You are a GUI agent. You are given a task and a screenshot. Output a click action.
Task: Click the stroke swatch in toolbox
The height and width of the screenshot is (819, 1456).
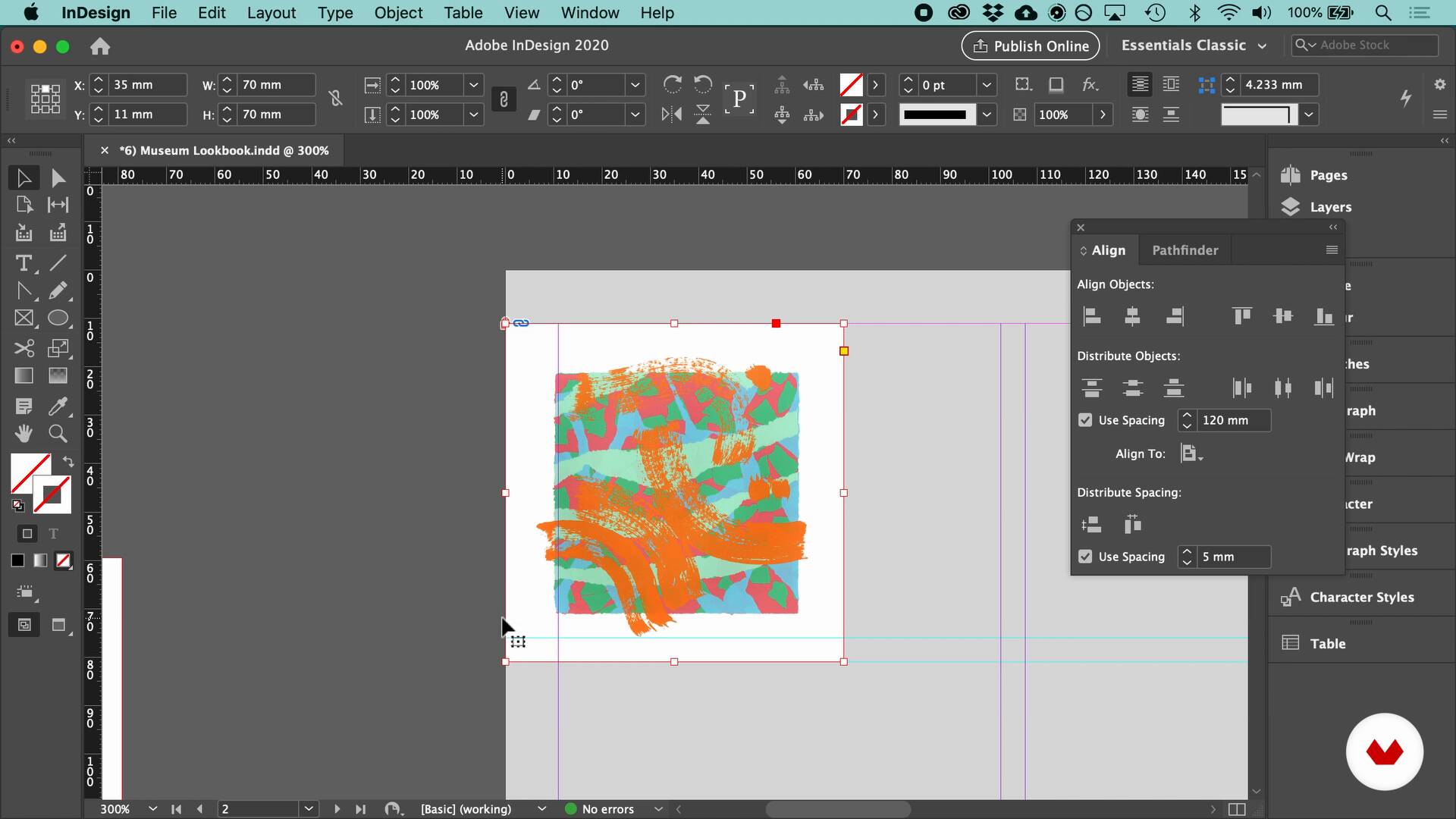point(52,495)
